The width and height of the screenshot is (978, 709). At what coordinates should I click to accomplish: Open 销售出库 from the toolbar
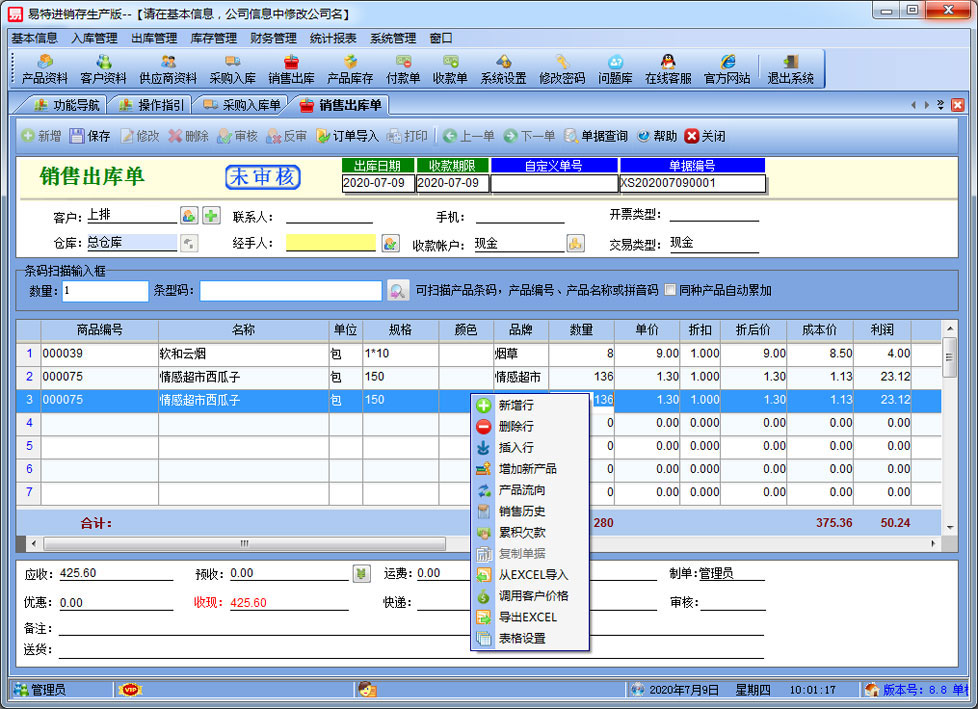point(291,69)
